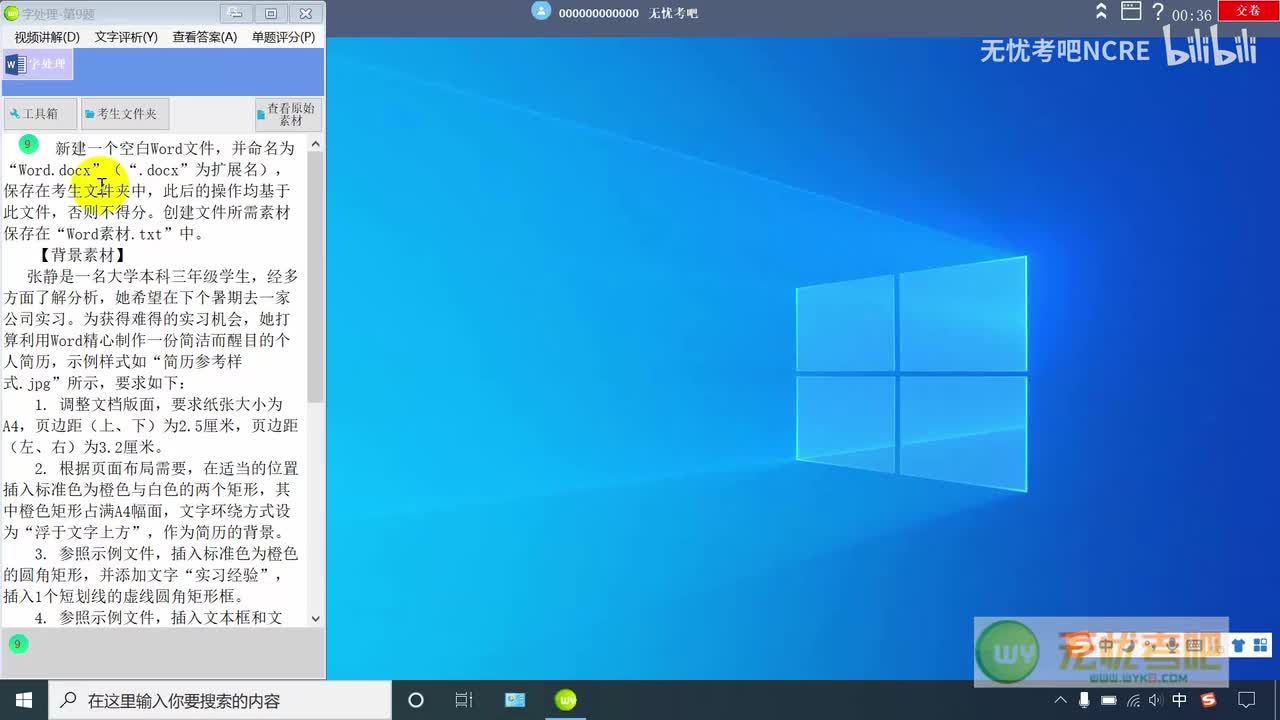Click the taskbar search box

[x=220, y=700]
